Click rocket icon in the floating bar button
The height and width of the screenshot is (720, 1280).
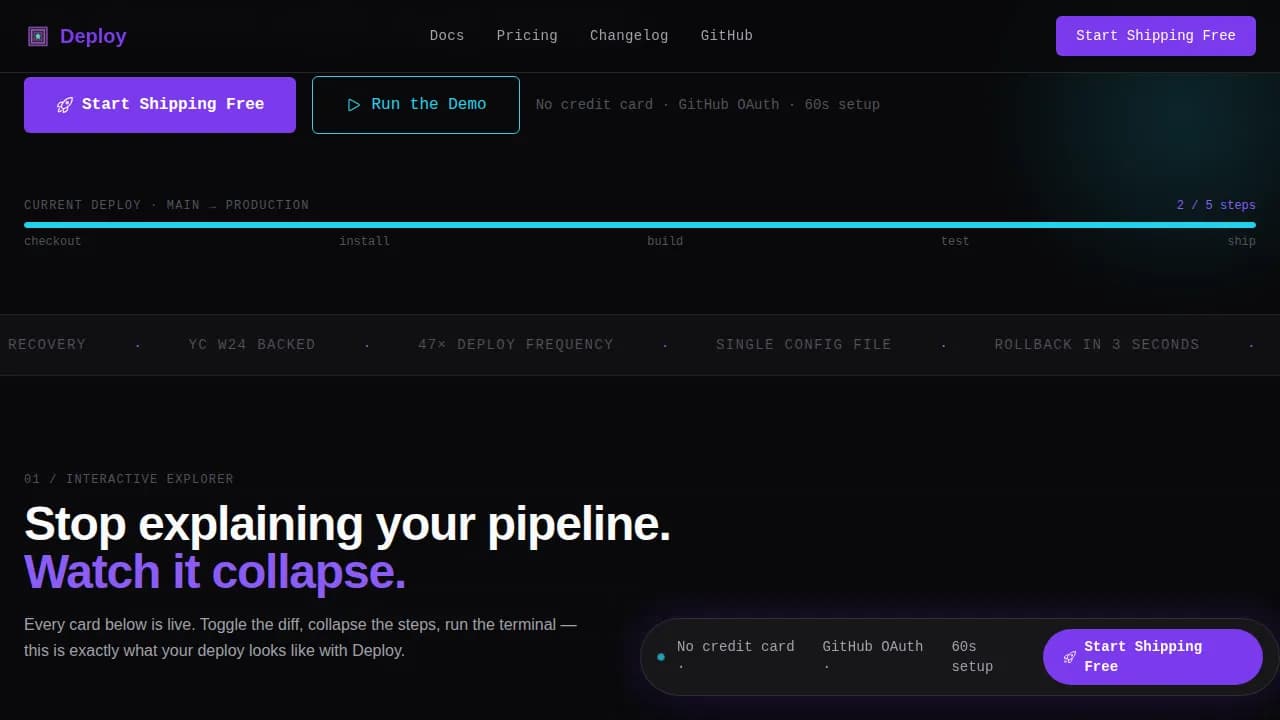[x=1070, y=657]
